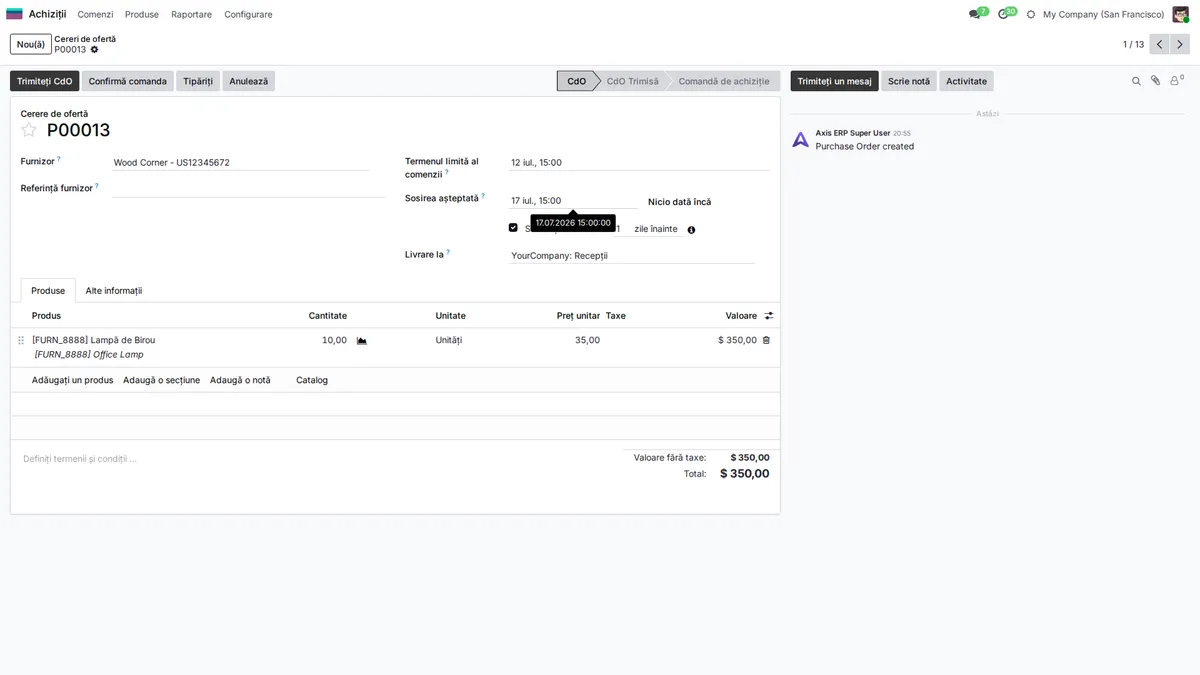The image size is (1200, 675).
Task: Uncheck the reminder checkbox under Sosirea așteptată
Action: 513,228
